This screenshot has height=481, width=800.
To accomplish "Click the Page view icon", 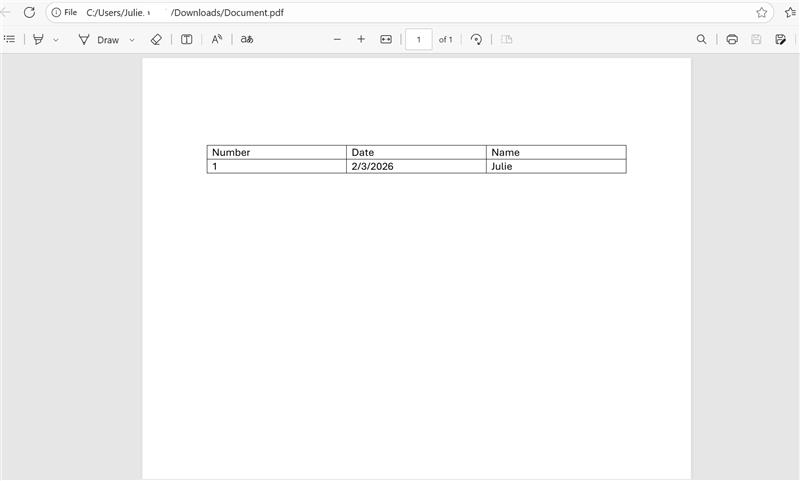I will click(507, 39).
